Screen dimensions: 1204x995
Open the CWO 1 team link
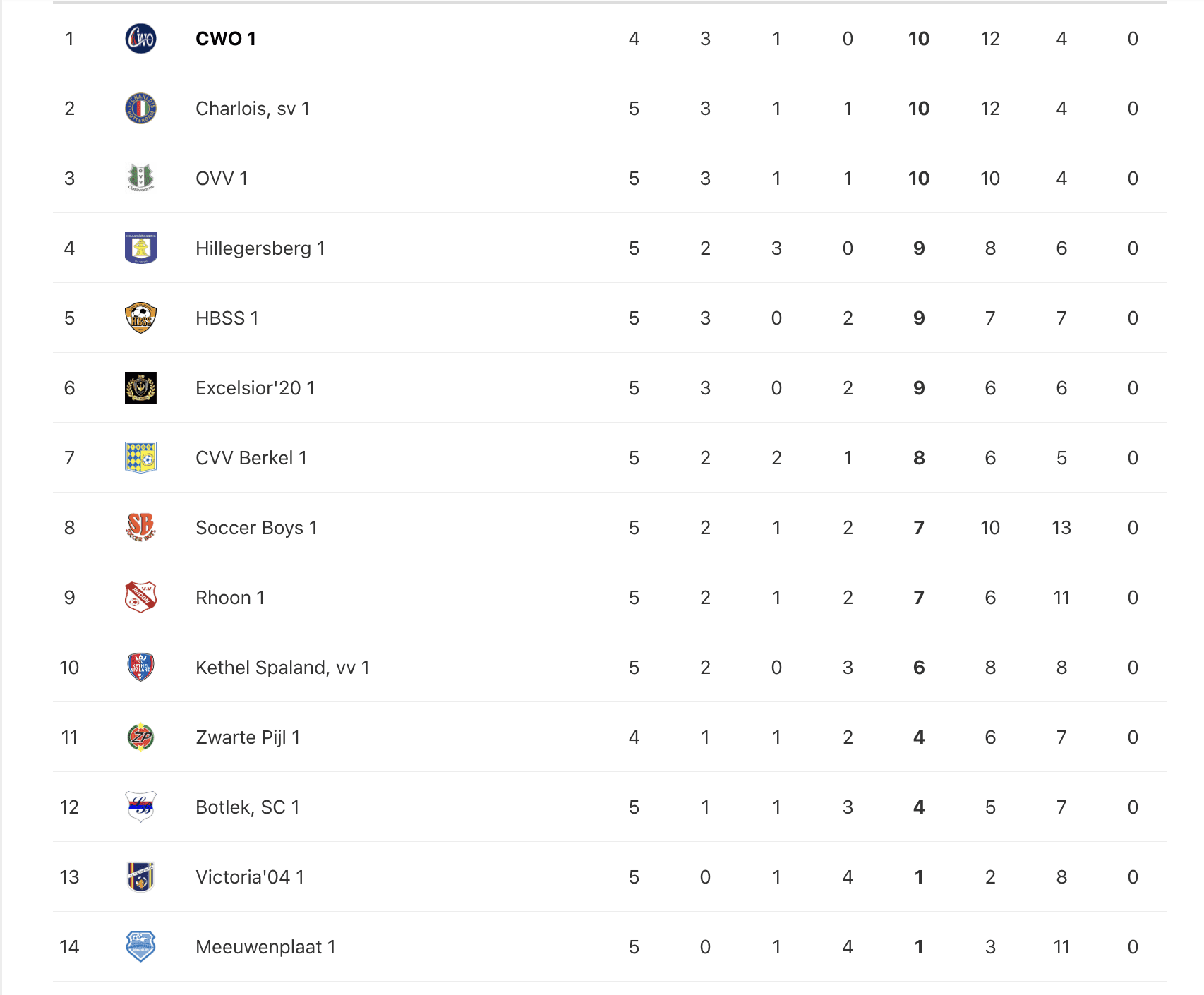point(225,39)
